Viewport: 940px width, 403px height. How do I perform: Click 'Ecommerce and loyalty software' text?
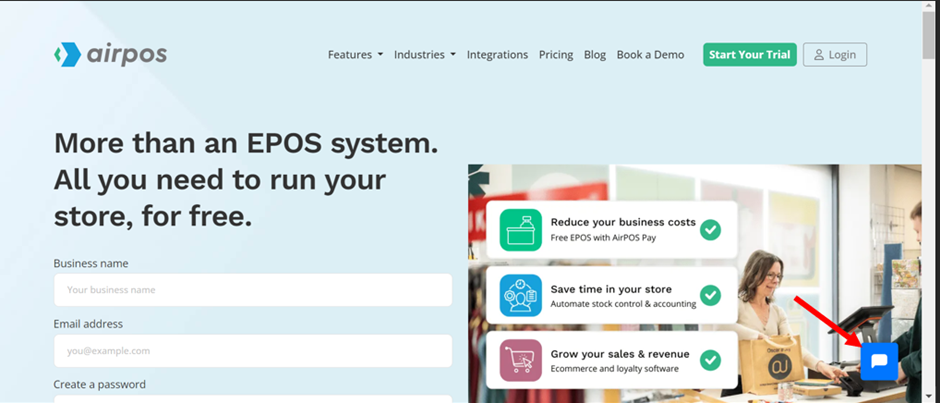coord(614,368)
